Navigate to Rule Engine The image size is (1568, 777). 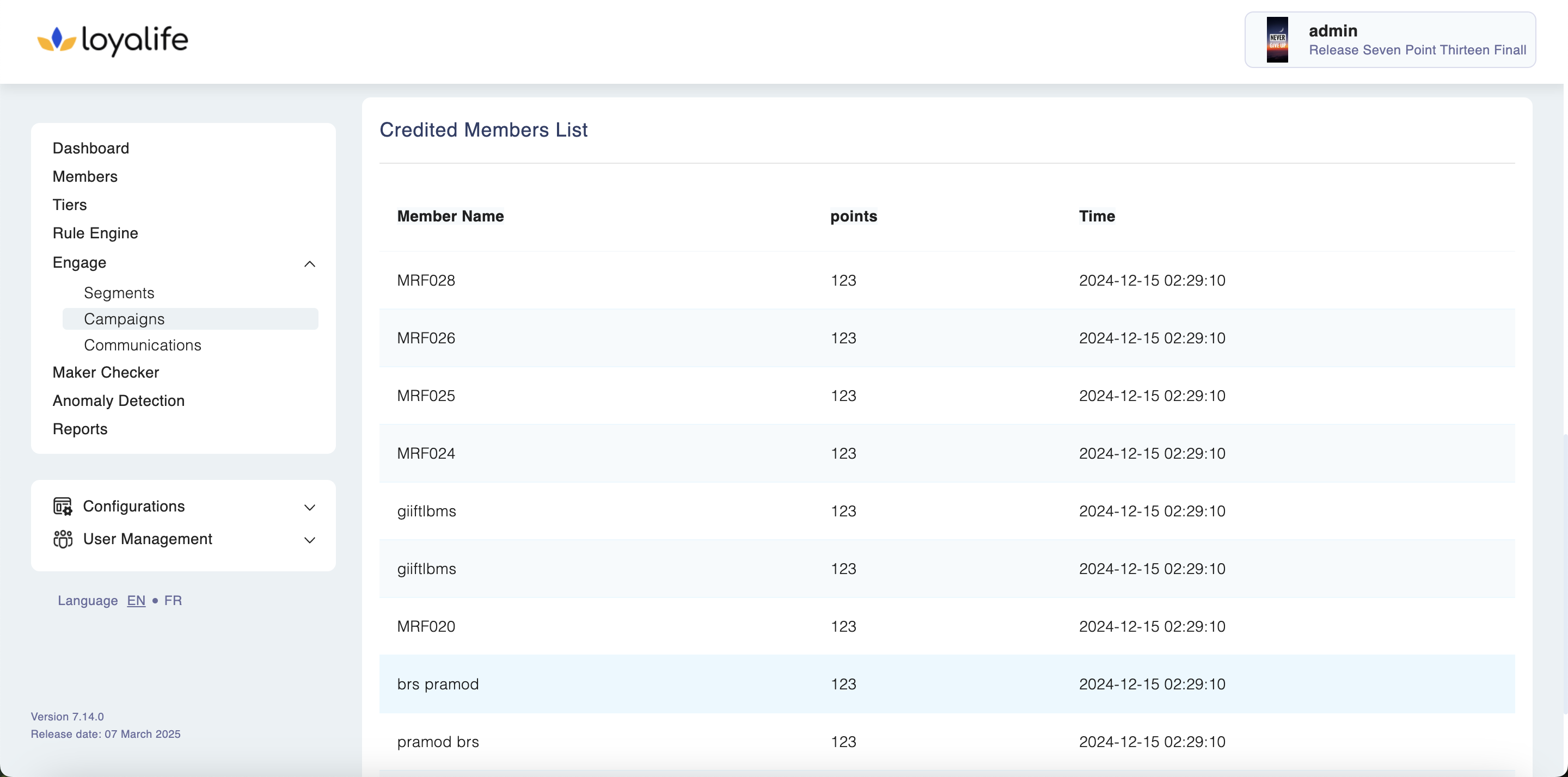pyautogui.click(x=95, y=233)
